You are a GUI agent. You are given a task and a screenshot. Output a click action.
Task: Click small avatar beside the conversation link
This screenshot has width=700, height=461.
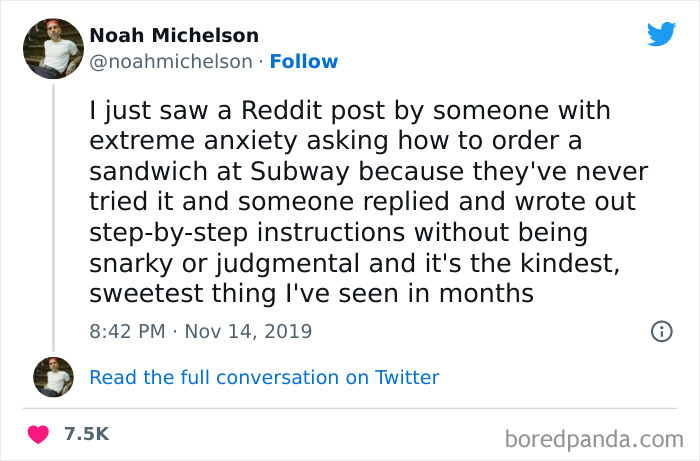point(53,377)
